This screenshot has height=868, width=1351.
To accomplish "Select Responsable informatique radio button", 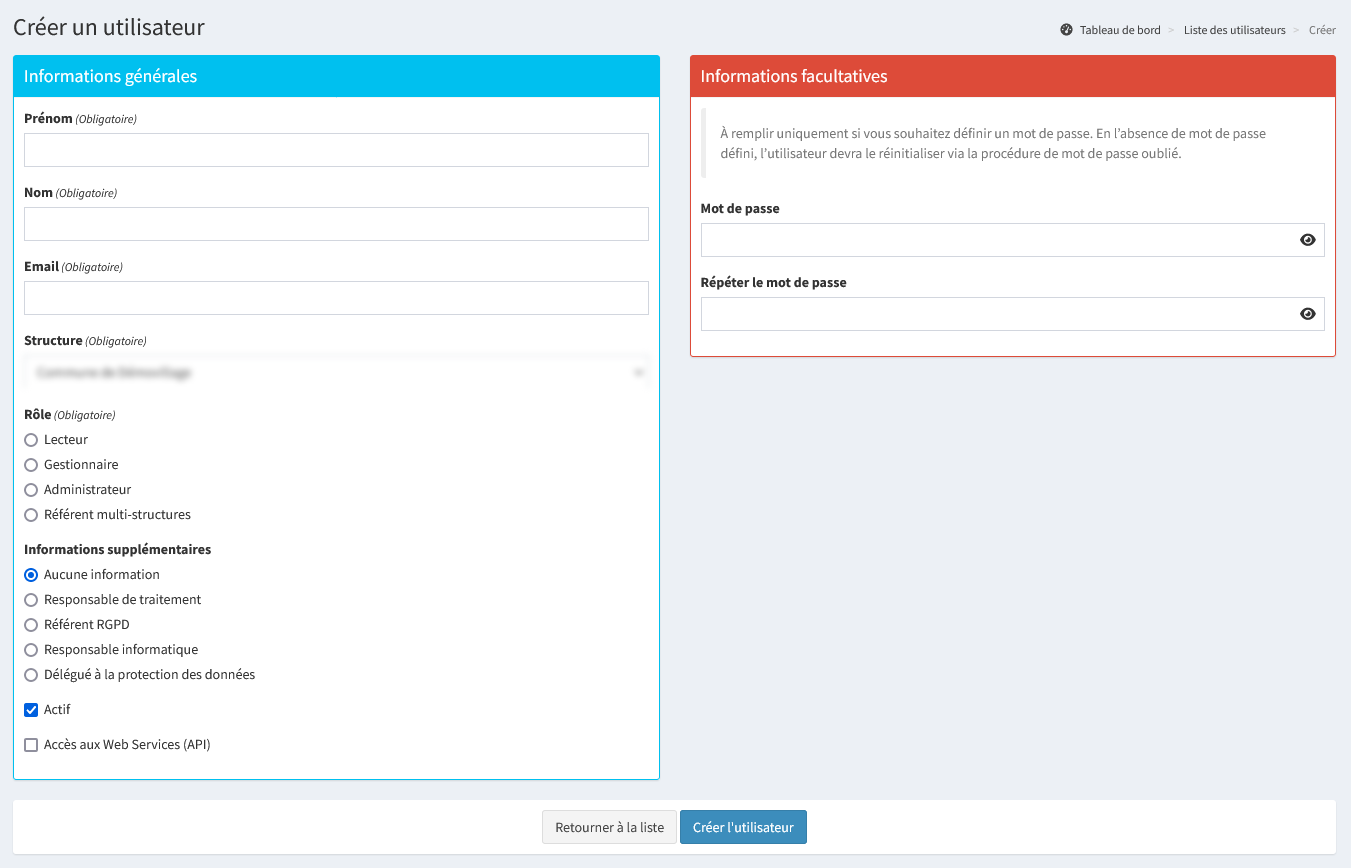I will (x=31, y=650).
